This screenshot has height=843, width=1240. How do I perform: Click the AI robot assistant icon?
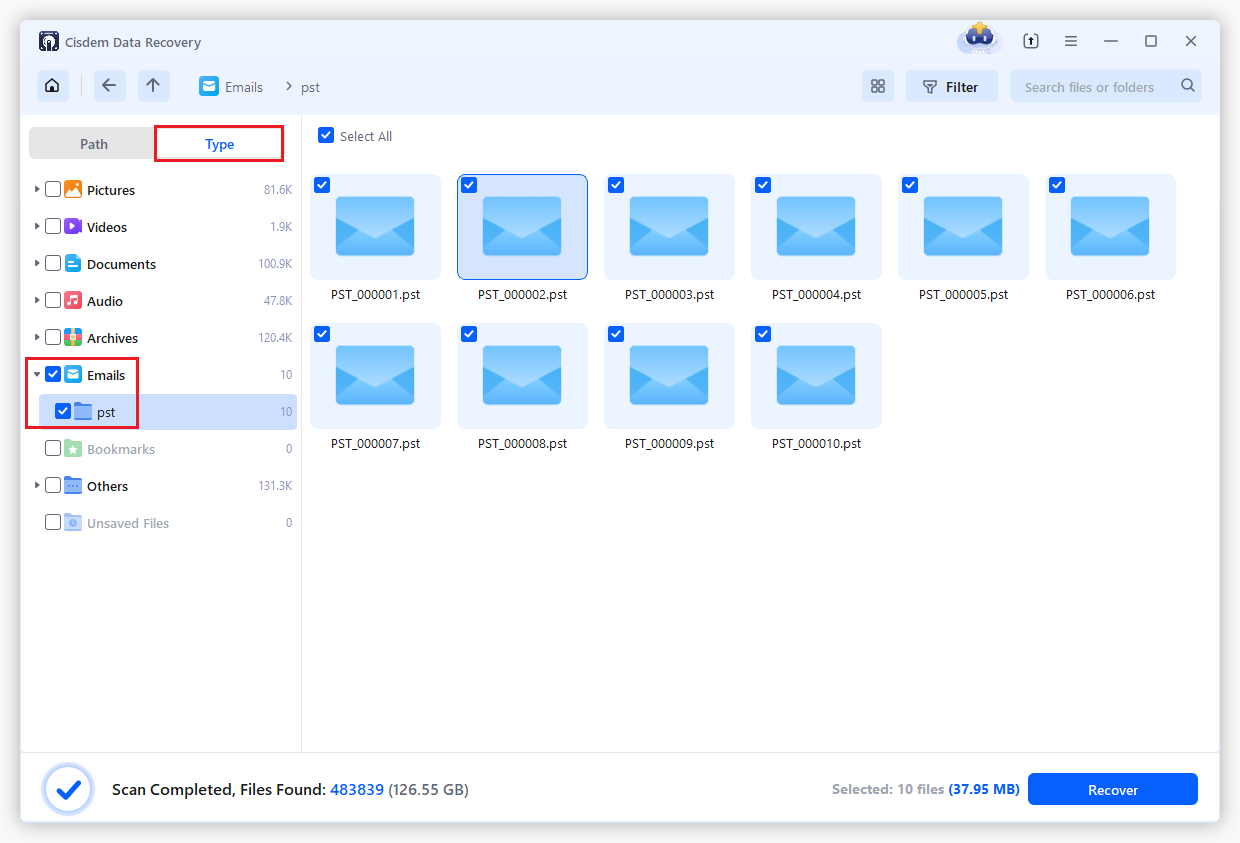click(x=979, y=40)
